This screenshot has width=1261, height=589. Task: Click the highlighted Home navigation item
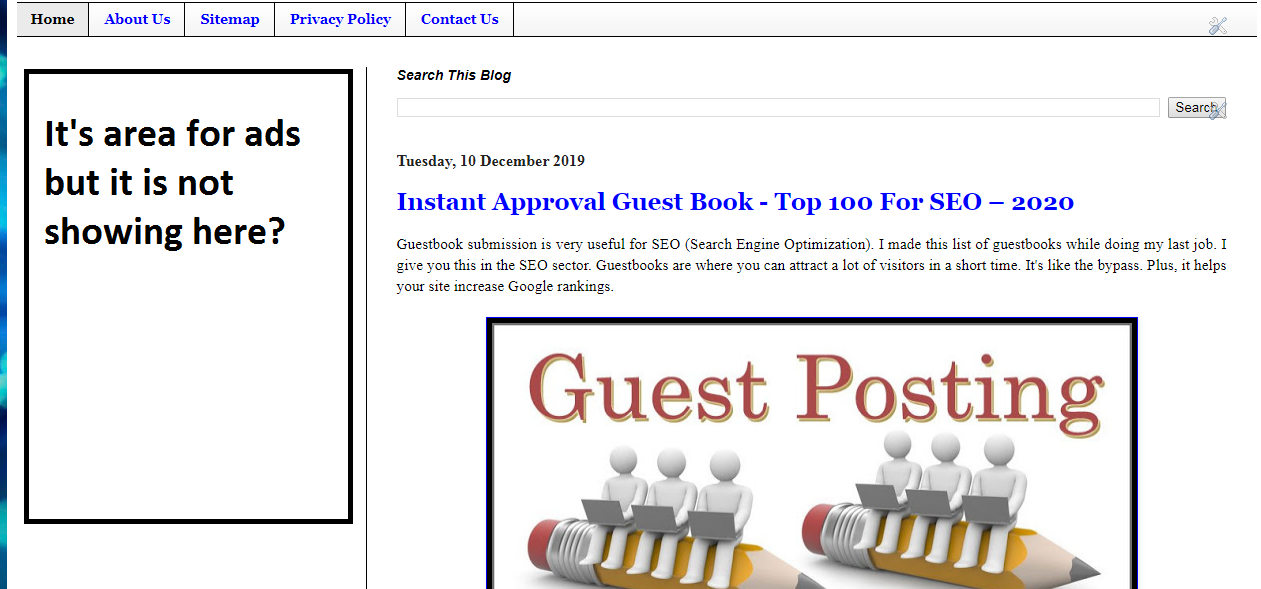click(52, 18)
